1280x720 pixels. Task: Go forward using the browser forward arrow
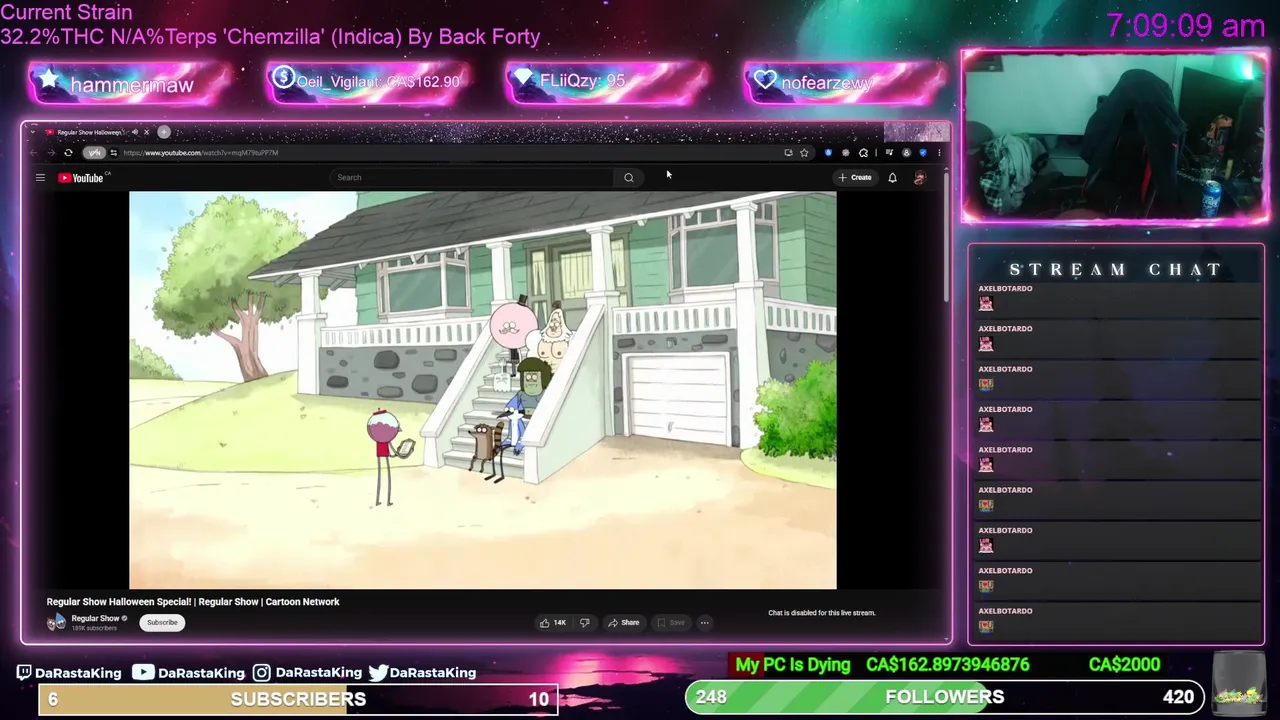(51, 153)
